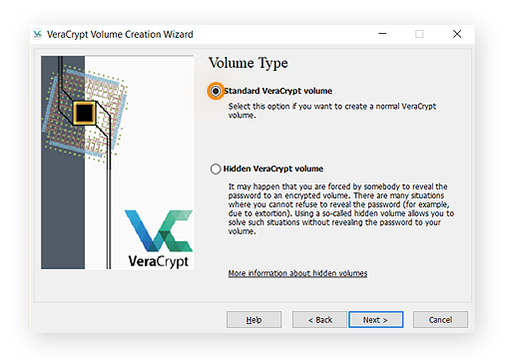Select Hidden VeraCrypt volume radio button
Screen dimensions: 507x364
(x=216, y=169)
